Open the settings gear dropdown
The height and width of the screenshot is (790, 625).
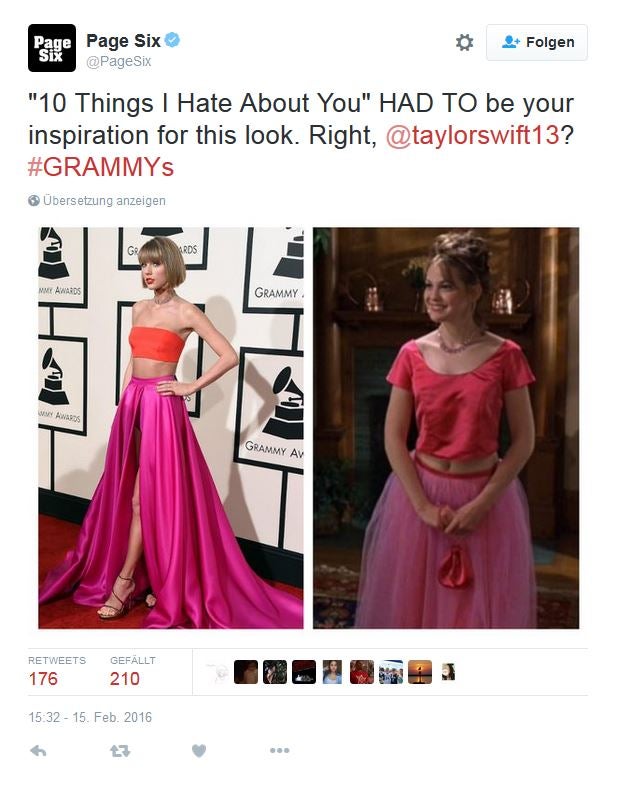[464, 42]
